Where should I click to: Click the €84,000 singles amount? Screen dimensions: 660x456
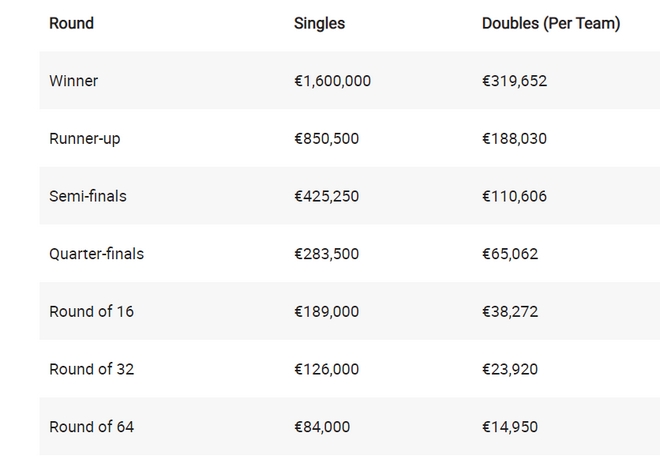tap(322, 427)
